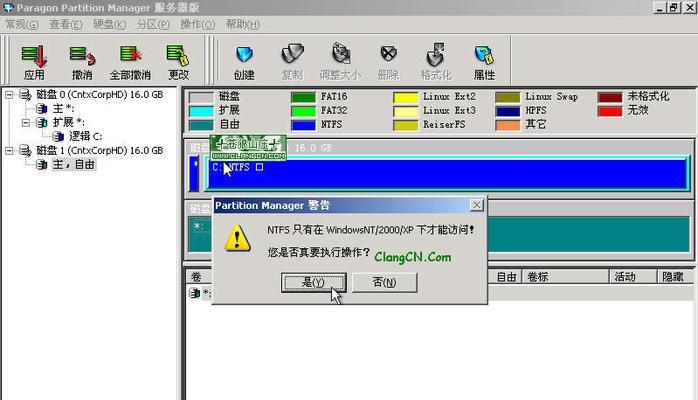The height and width of the screenshot is (400, 698).
Task: Click the 磁盘 gray legend swatch
Action: pyautogui.click(x=201, y=97)
